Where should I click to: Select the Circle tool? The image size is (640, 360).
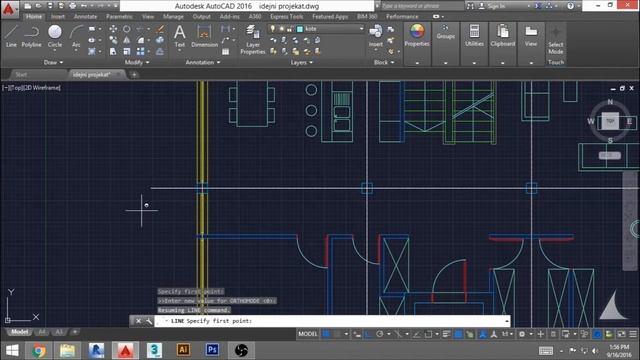coord(55,36)
